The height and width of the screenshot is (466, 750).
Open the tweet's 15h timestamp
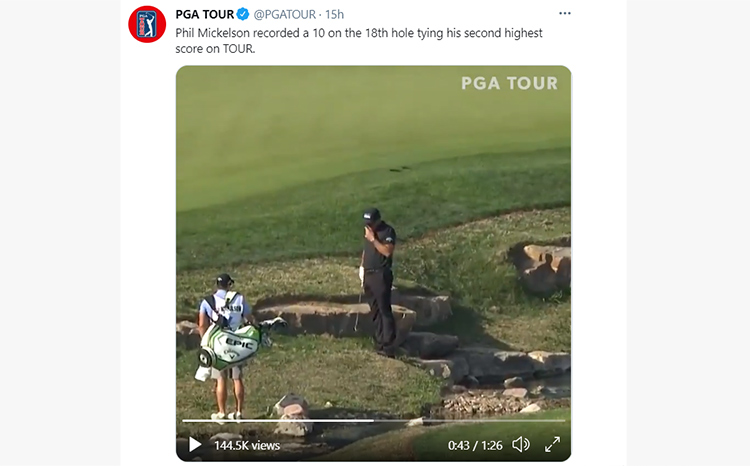334,14
